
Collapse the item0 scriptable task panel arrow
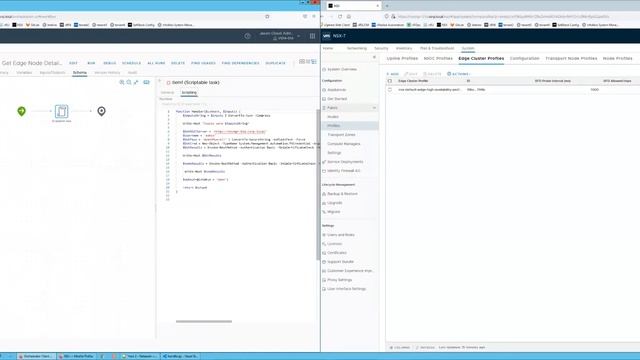[160, 81]
